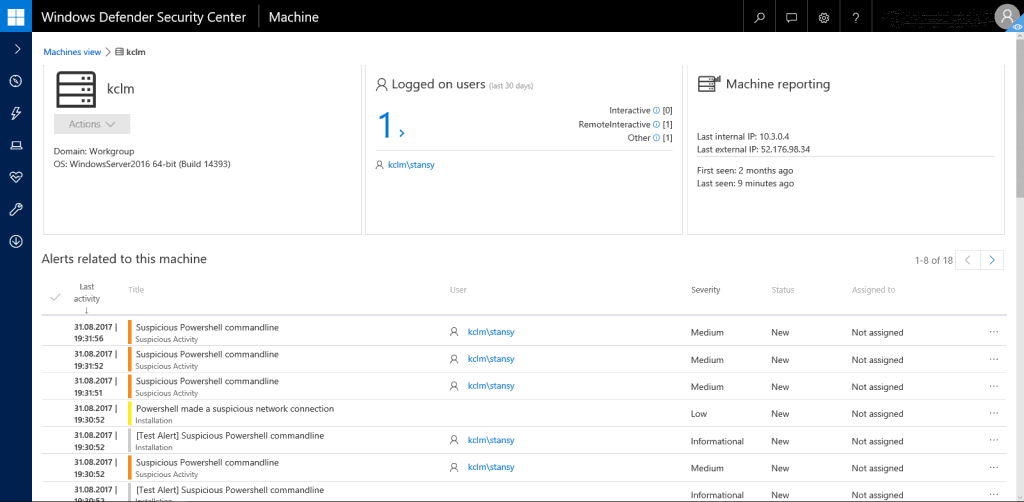This screenshot has width=1024, height=502.
Task: Open the user account avatar menu
Action: (1007, 15)
